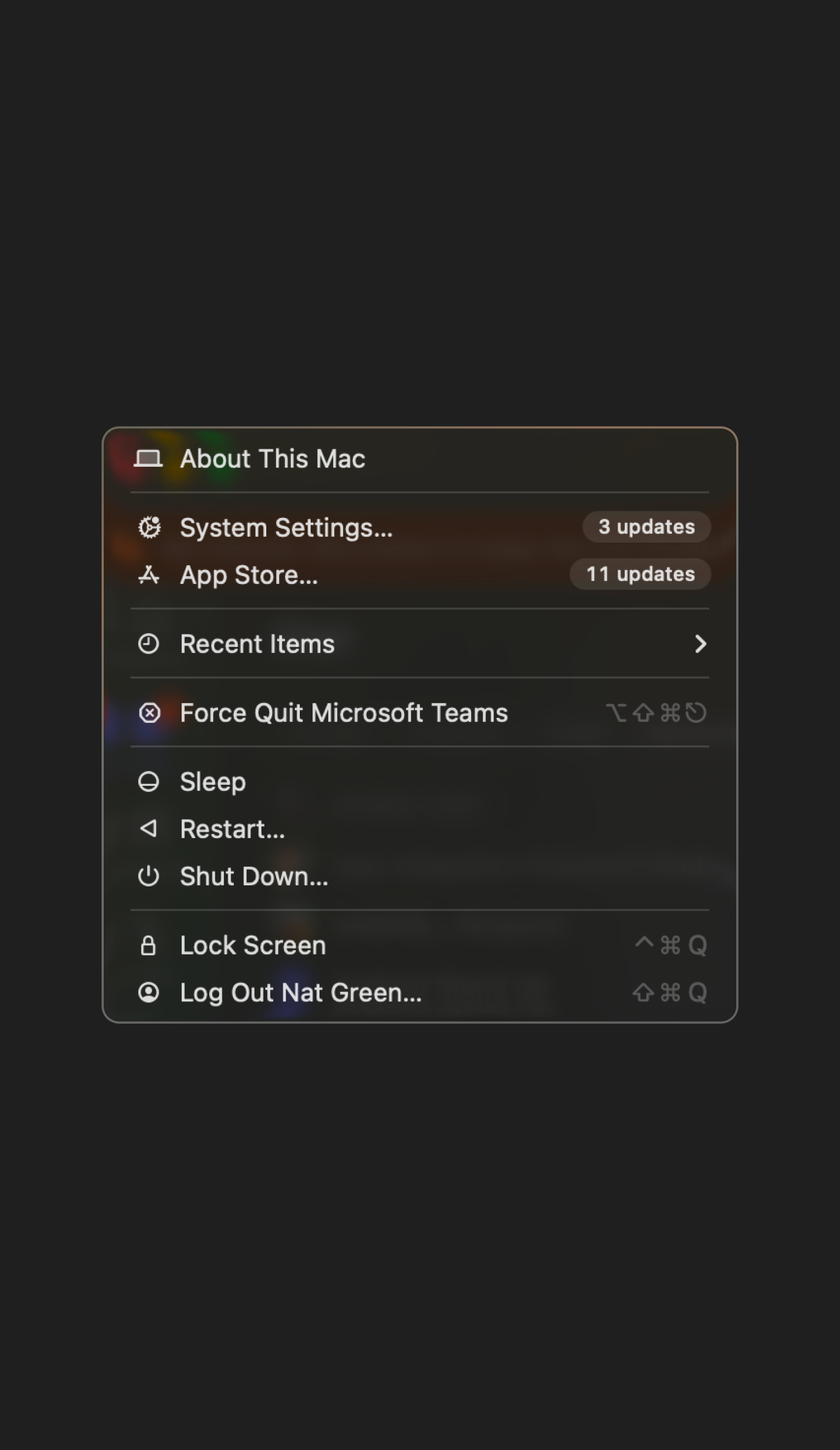The height and width of the screenshot is (1450, 840).
Task: Choose Restart… from the menu
Action: 232,829
